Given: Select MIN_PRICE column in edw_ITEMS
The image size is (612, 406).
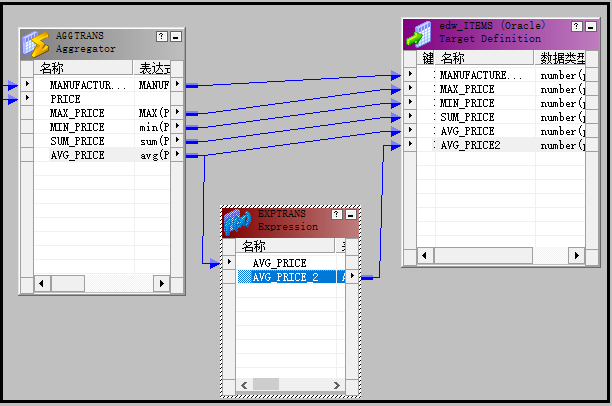Looking at the screenshot, I should click(x=467, y=103).
